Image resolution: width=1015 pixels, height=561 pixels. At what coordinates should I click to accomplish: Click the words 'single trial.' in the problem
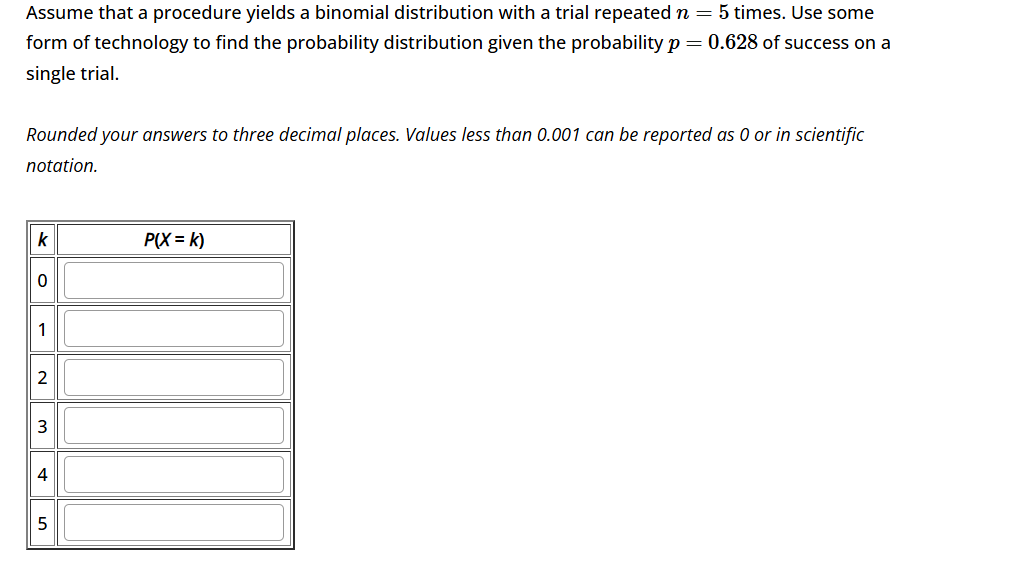[x=72, y=74]
